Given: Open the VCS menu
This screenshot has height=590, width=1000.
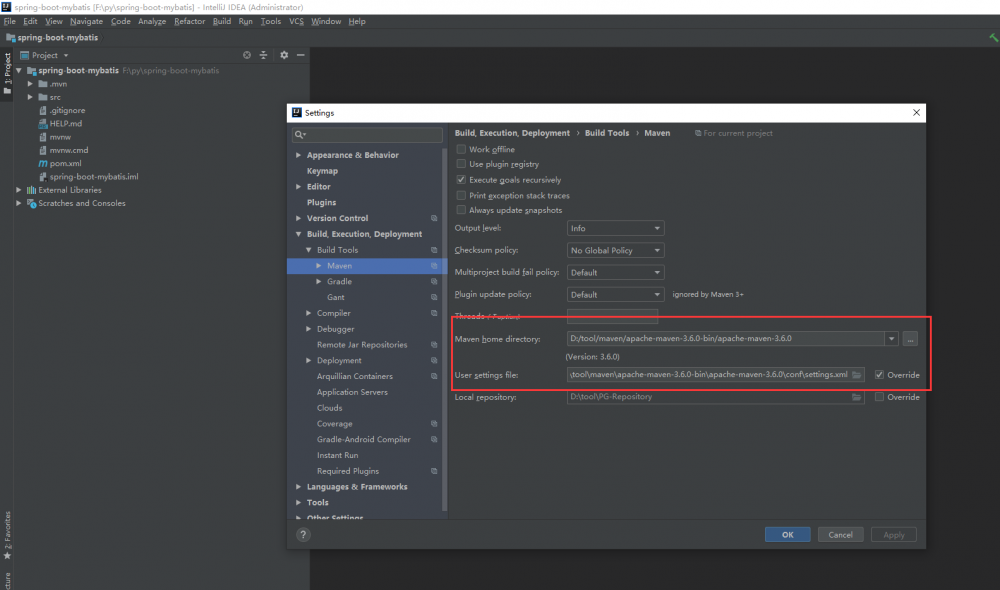Looking at the screenshot, I should 296,21.
